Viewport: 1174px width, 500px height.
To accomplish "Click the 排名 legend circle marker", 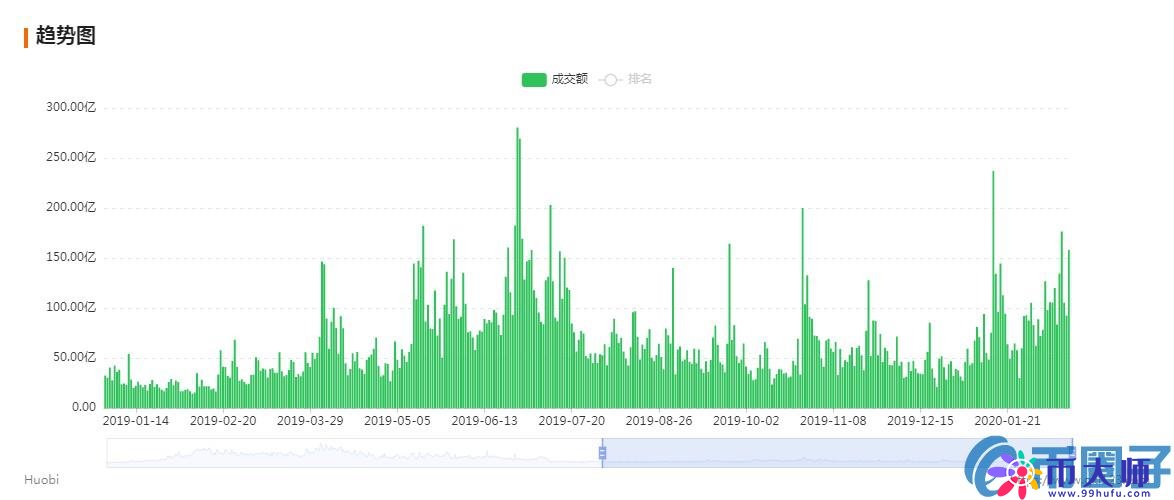I will tap(610, 79).
